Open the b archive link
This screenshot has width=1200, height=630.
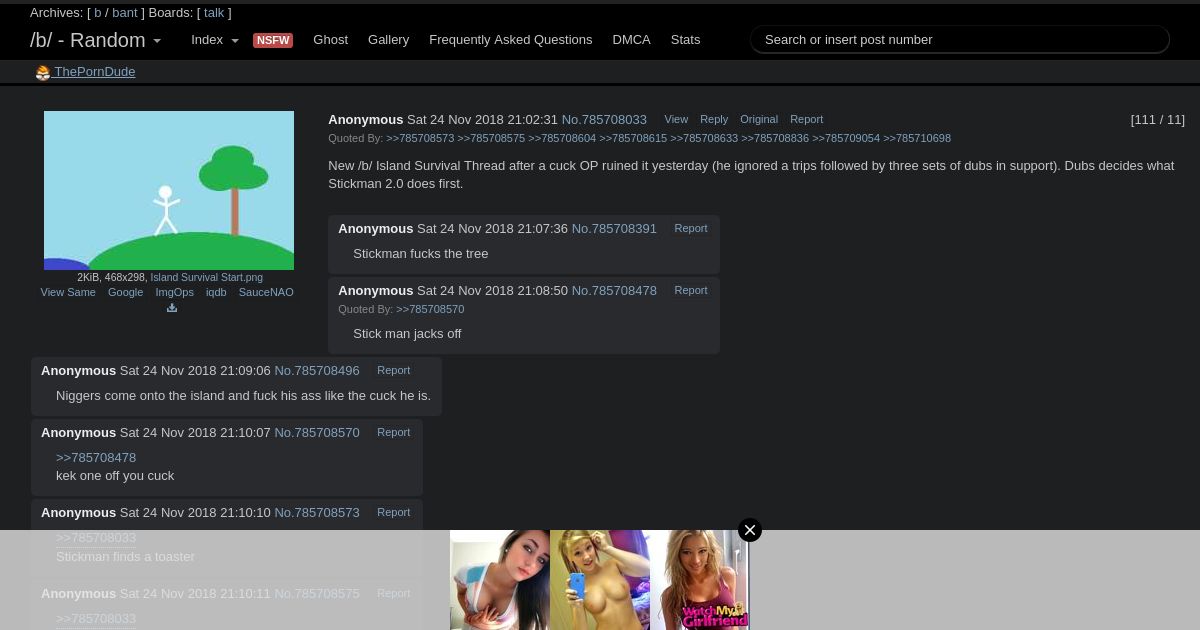(98, 13)
